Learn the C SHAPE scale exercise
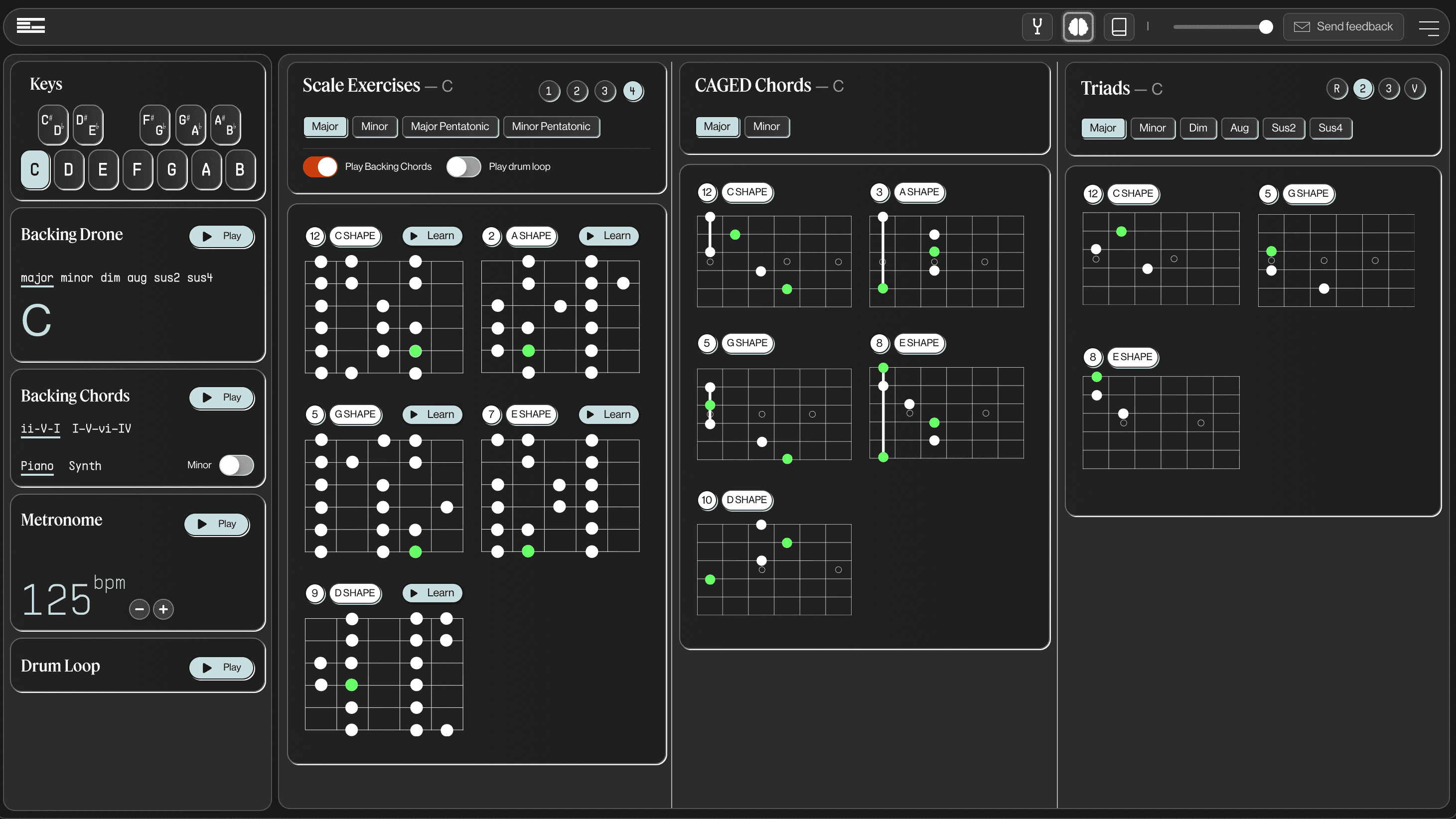 (433, 236)
